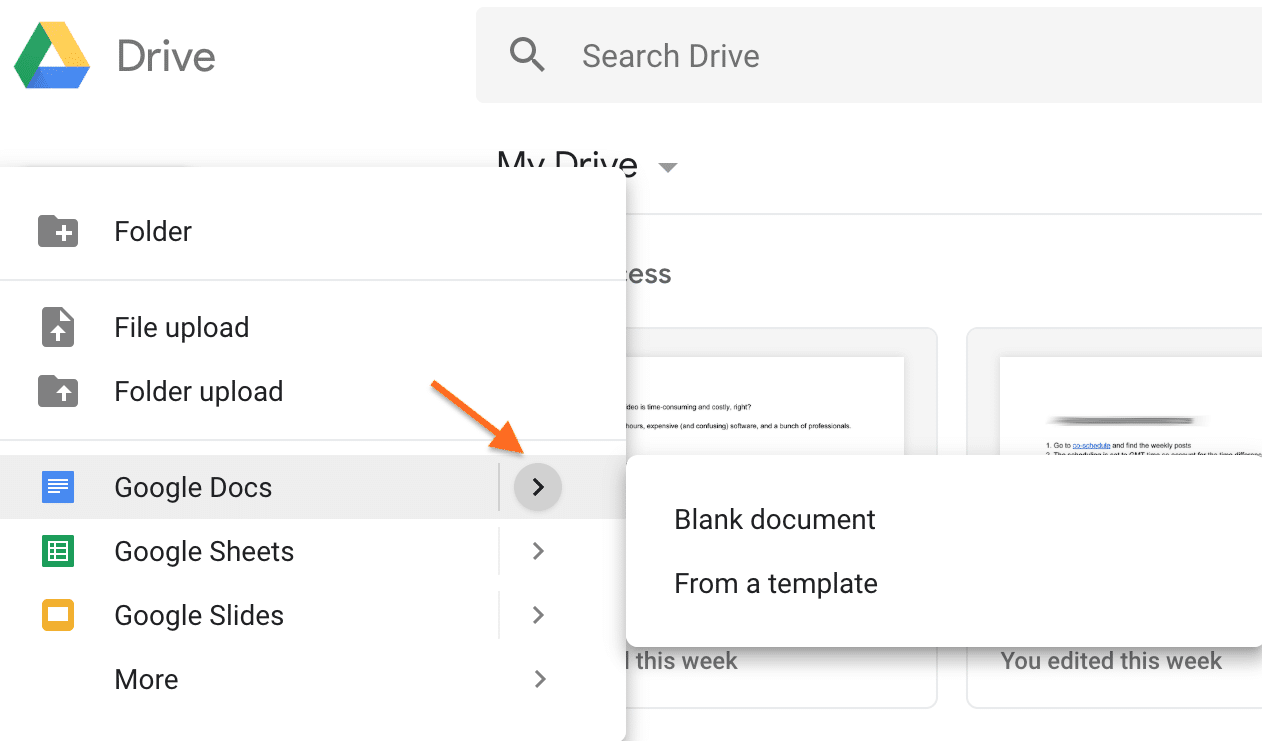Screen dimensions: 1262x741
Task: Choose Folder from the New menu
Action: click(152, 231)
